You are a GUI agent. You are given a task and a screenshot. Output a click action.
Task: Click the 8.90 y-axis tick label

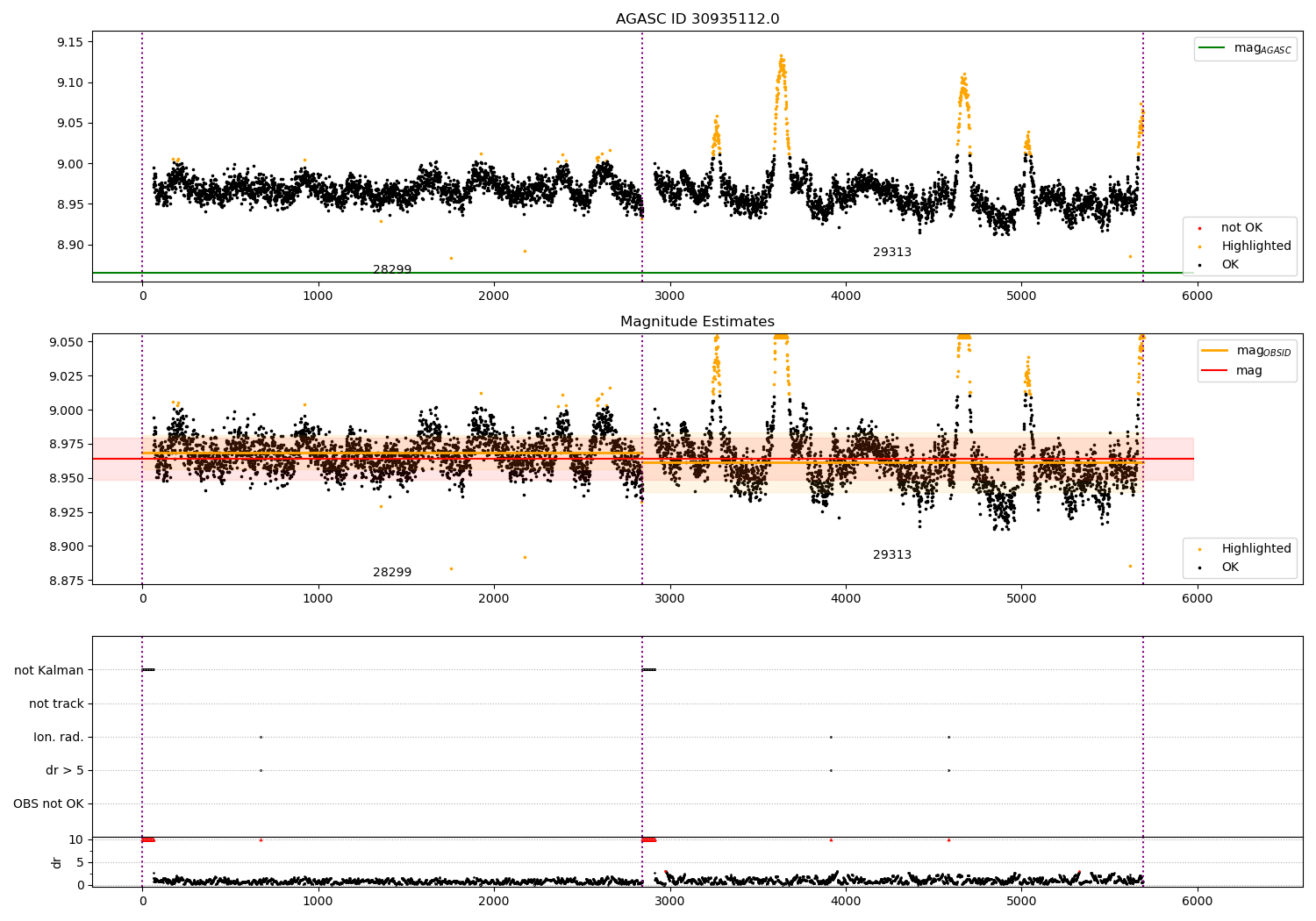coord(69,245)
